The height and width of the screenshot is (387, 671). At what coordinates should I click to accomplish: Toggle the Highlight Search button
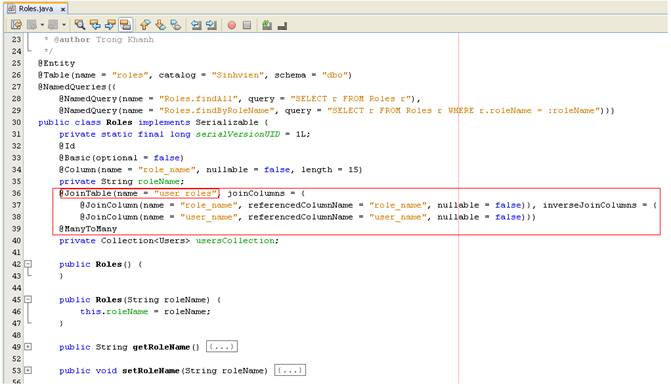coord(125,25)
